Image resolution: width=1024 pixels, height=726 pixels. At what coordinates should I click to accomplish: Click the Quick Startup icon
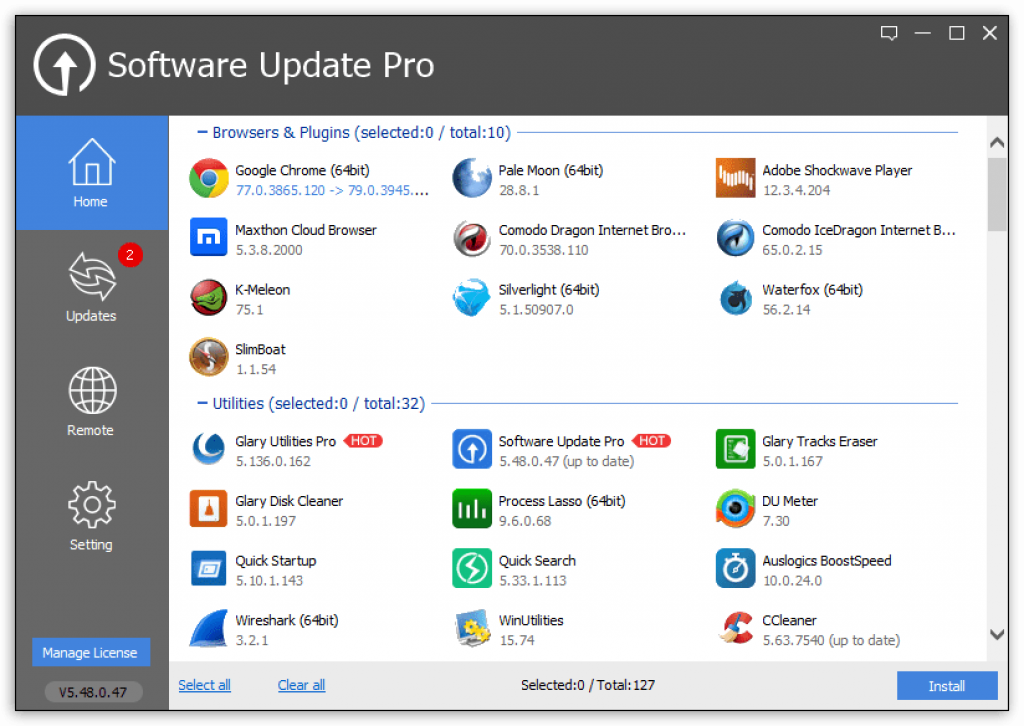point(209,569)
